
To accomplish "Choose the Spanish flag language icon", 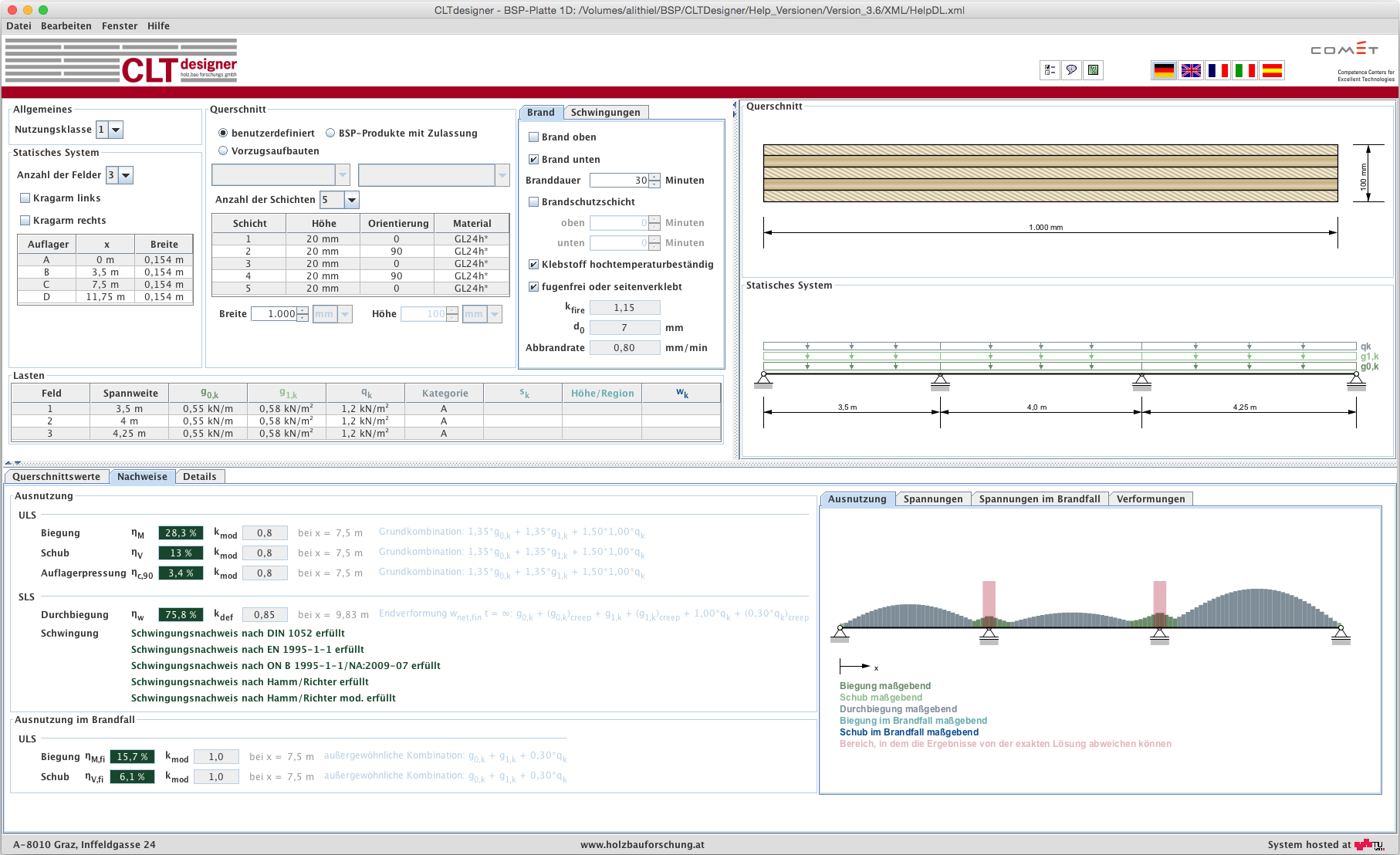I will (1272, 71).
